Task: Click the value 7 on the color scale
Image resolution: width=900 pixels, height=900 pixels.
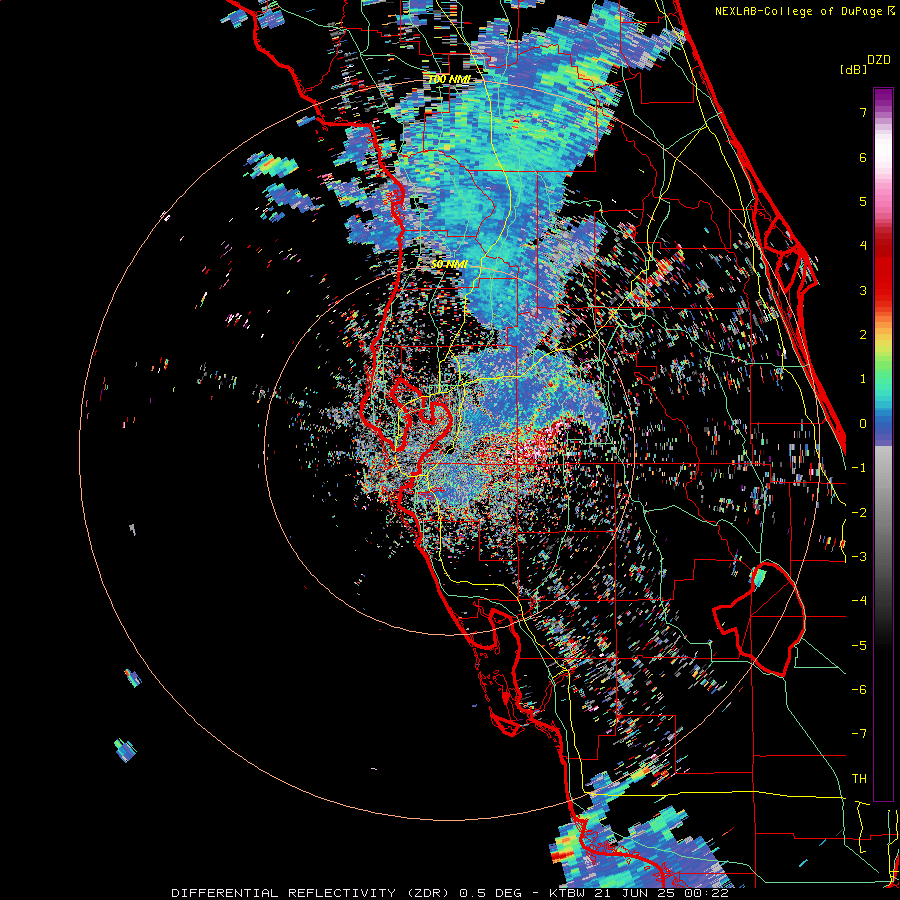Action: click(x=863, y=112)
